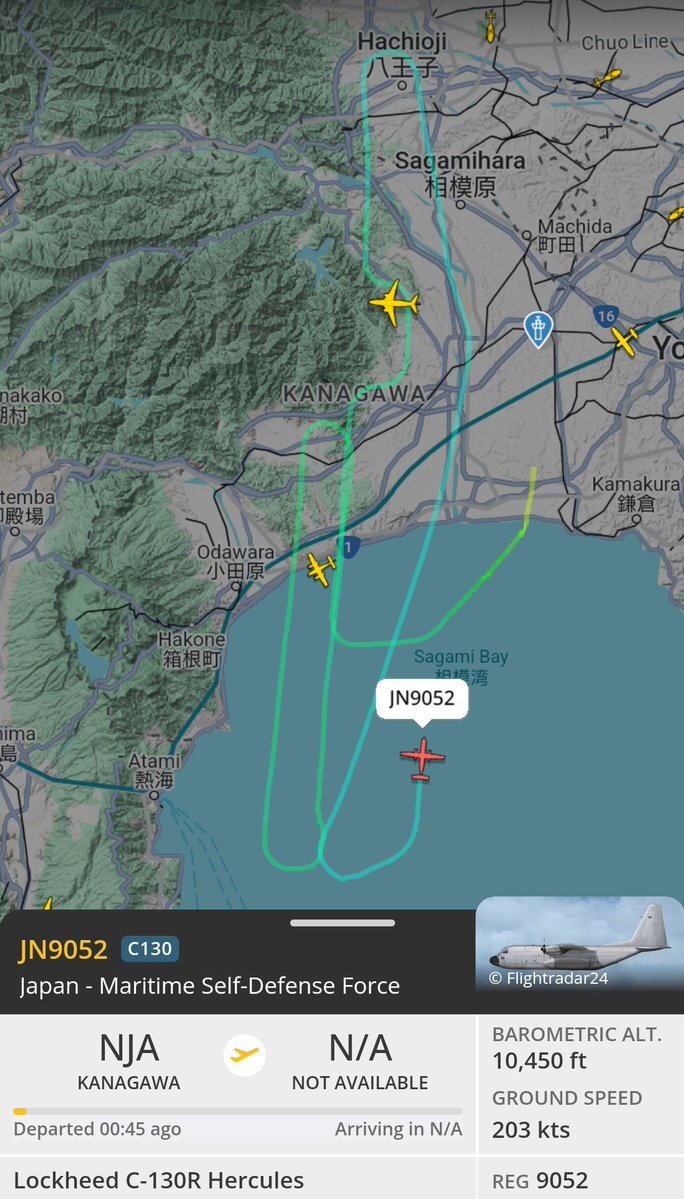Select the yellow propeller plane near Odawara
684x1199 pixels.
tap(322, 569)
